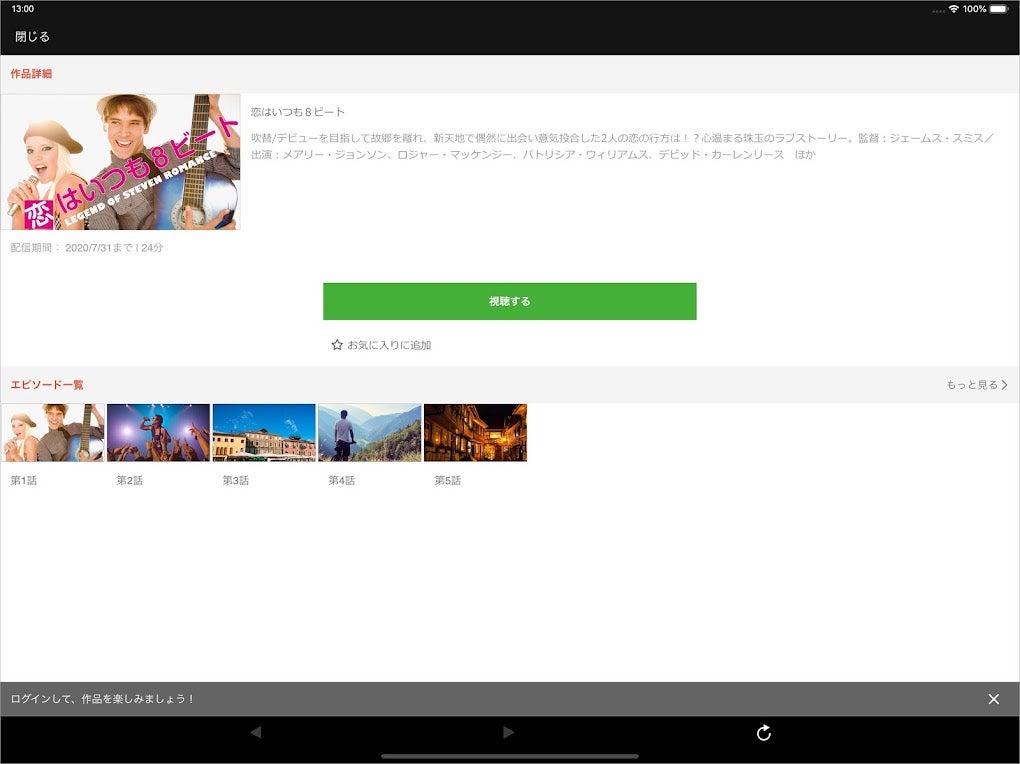Viewport: 1020px width, 764px height.
Task: Click the green 視聴する button
Action: pyautogui.click(x=509, y=301)
